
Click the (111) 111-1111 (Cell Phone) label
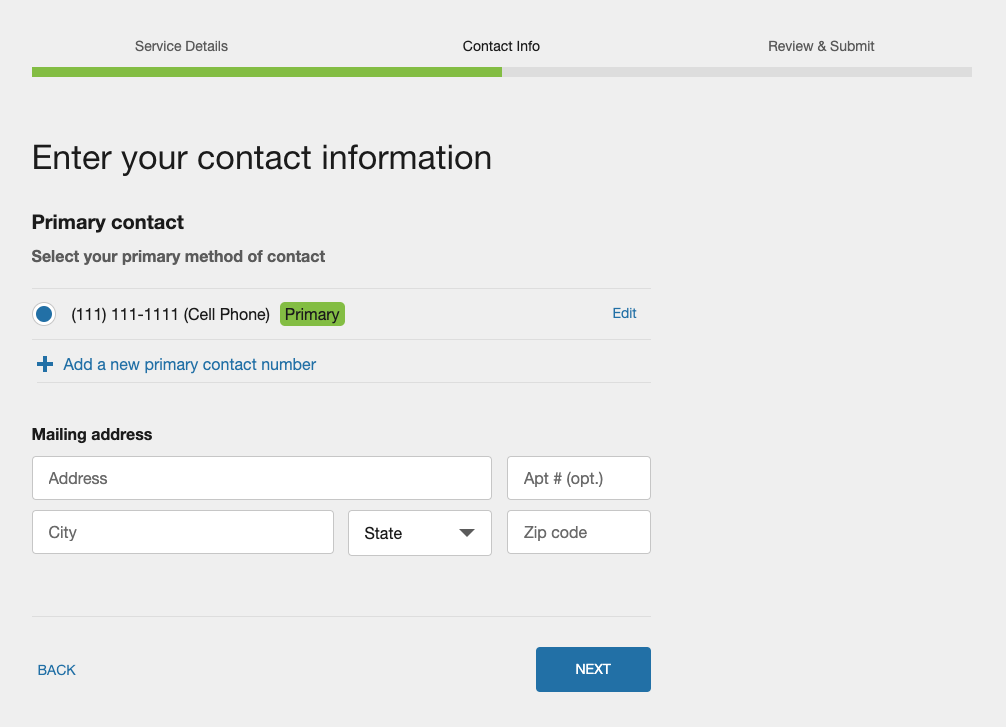pos(170,314)
